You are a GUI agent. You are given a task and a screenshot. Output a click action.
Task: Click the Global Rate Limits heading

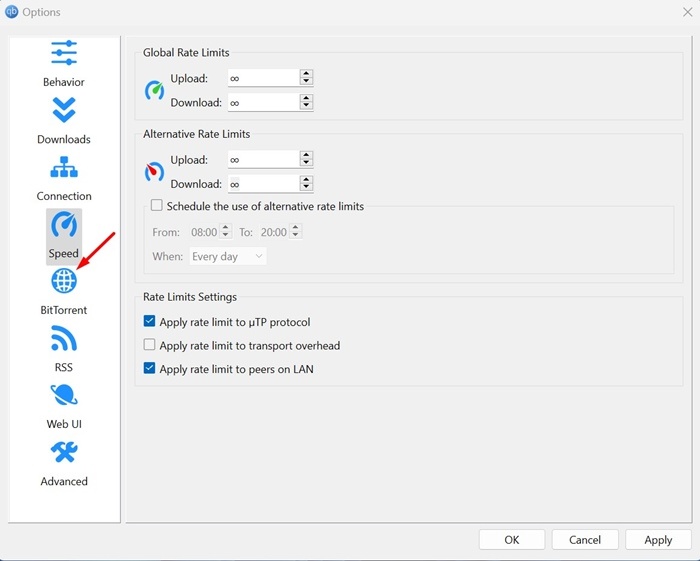(186, 53)
